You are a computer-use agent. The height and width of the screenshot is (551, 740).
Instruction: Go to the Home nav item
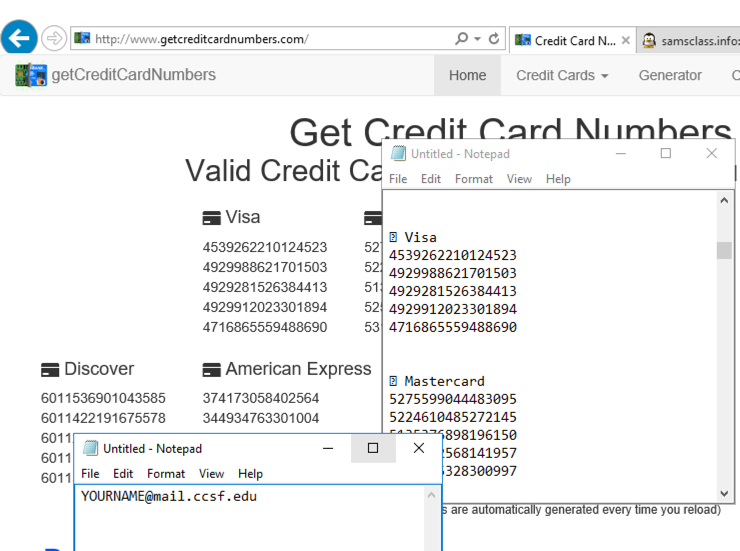pos(467,75)
